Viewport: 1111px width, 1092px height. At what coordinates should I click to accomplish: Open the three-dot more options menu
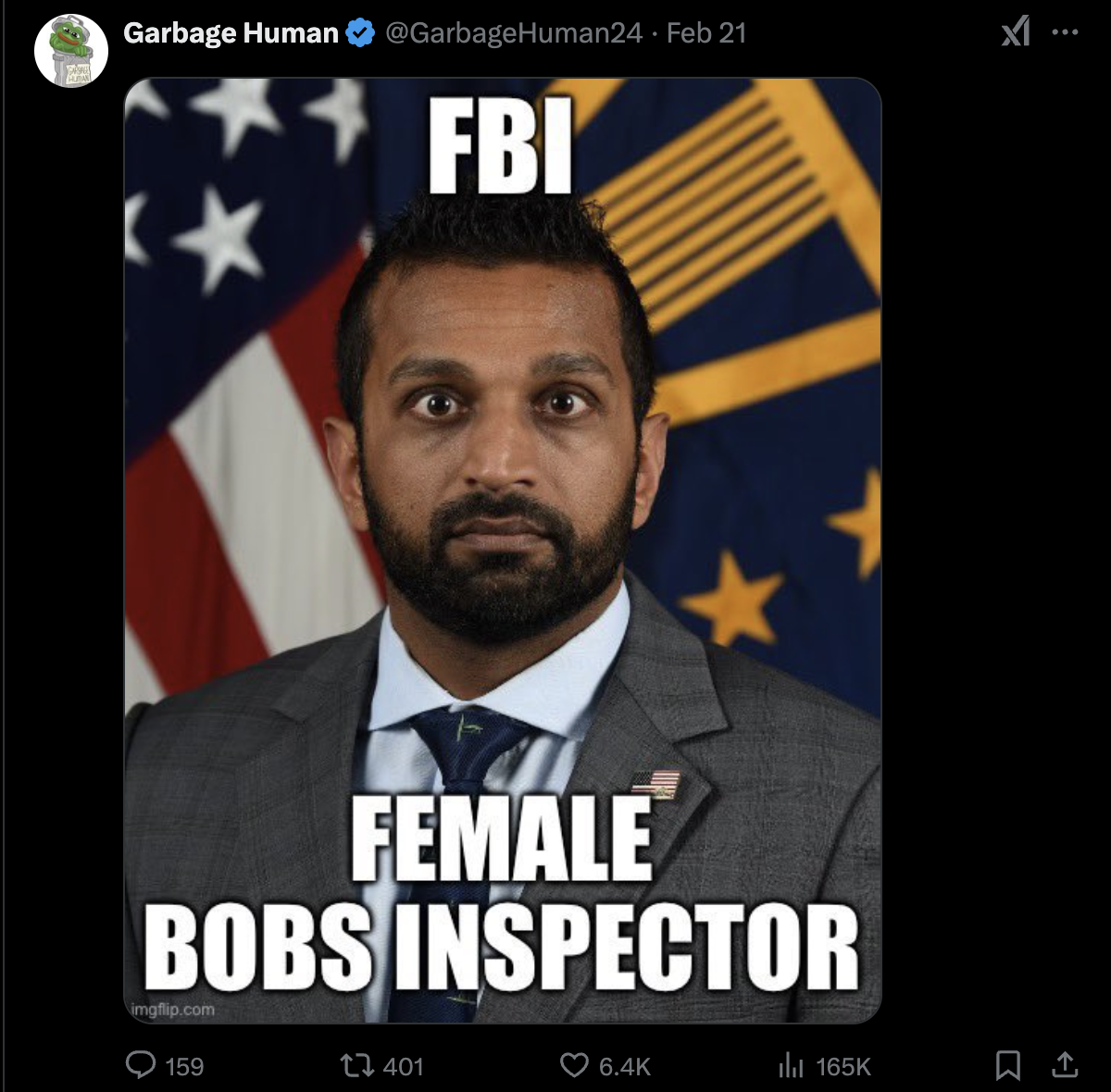coord(1066,32)
